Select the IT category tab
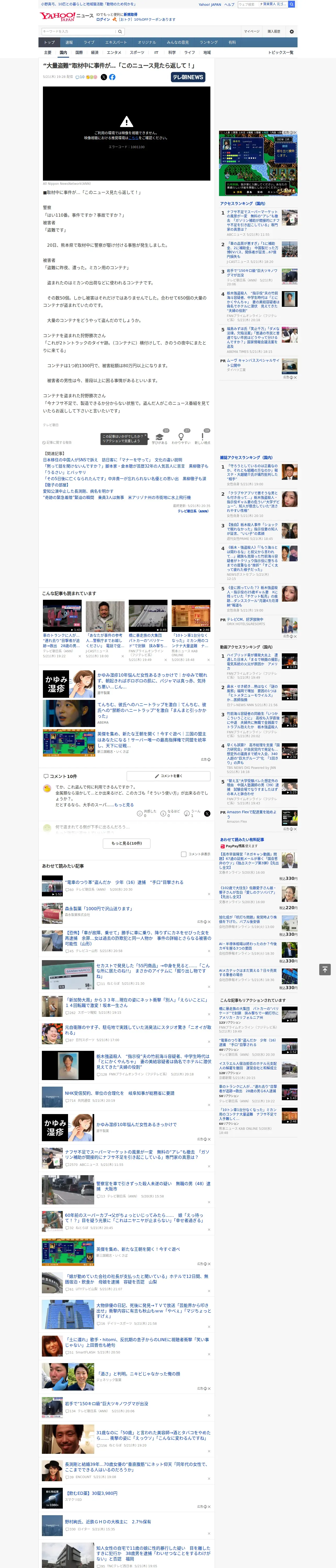 156,52
